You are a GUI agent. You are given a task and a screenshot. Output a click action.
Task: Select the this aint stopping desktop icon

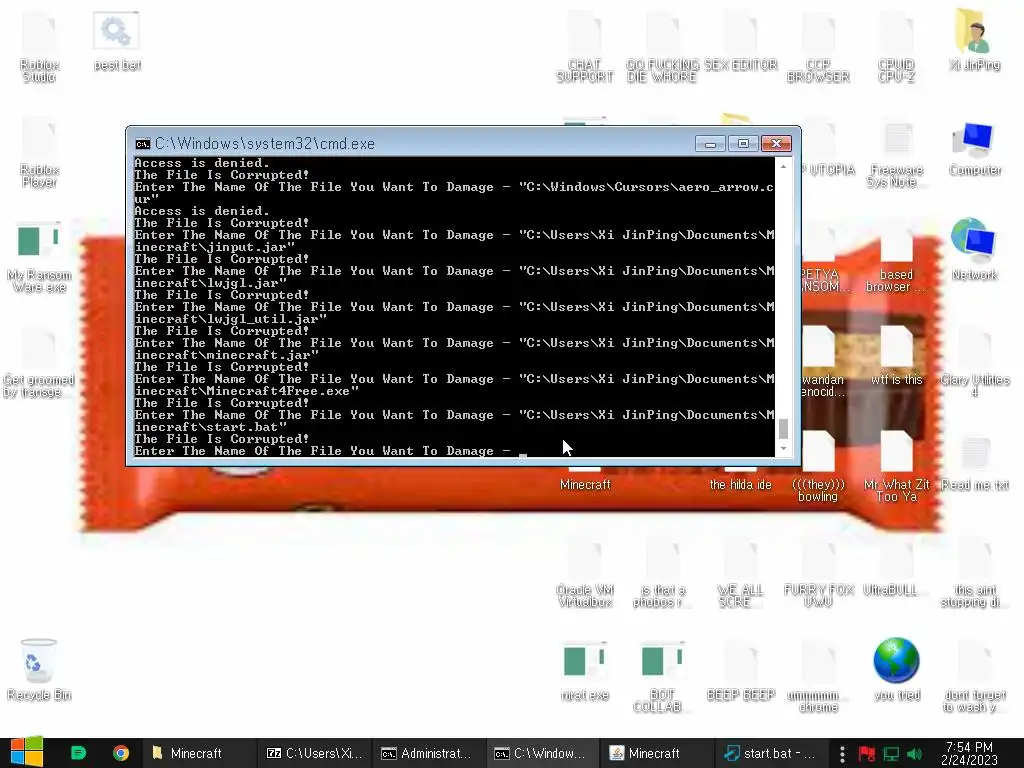pos(974,573)
